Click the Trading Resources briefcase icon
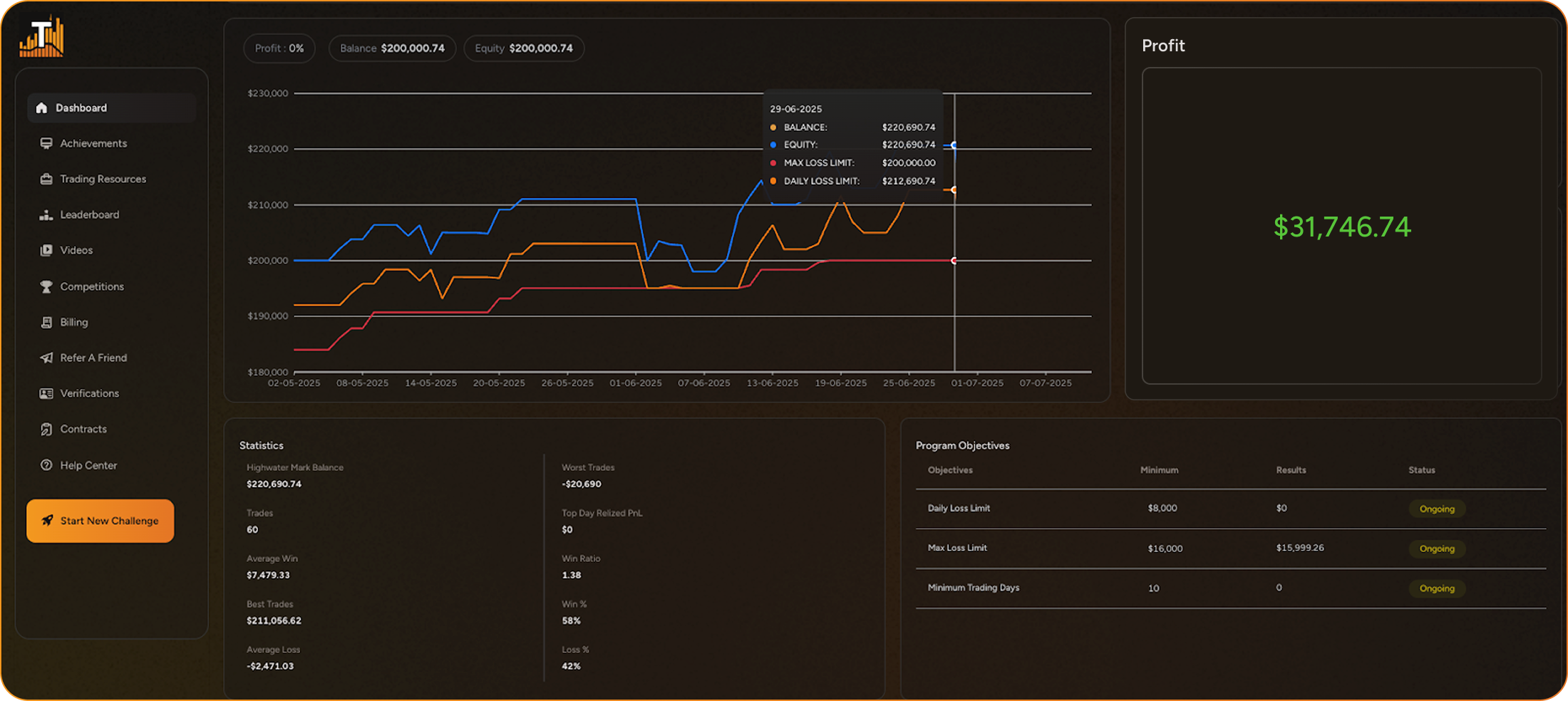Viewport: 1568px width, 701px height. [x=46, y=179]
